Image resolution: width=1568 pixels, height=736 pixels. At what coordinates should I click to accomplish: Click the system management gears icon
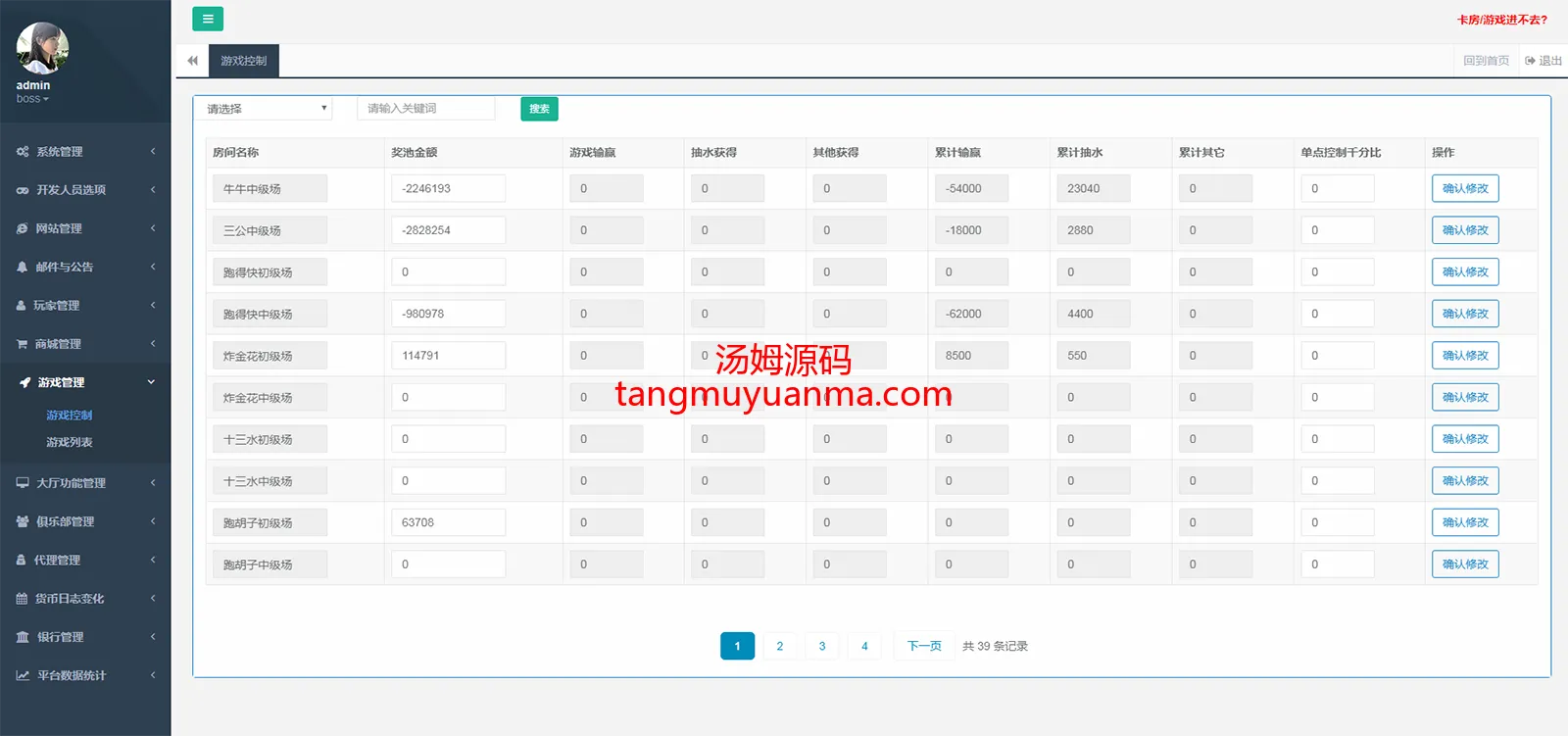(23, 152)
